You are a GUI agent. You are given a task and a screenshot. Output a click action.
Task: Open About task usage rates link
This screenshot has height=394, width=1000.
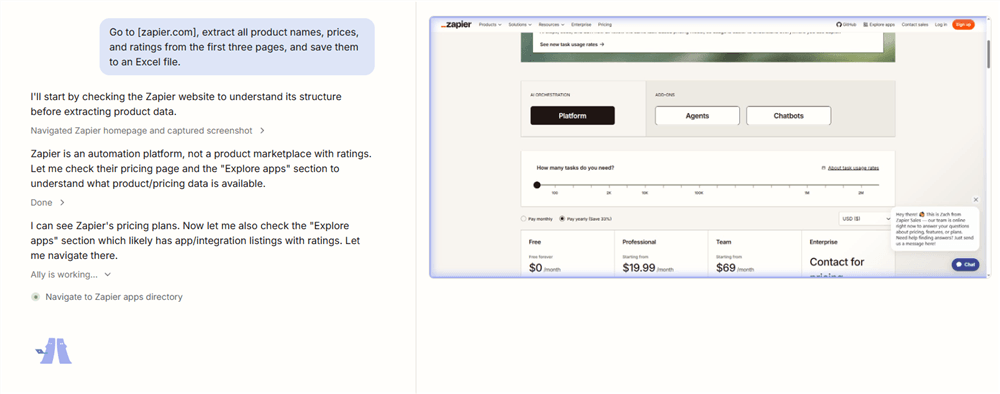[853, 168]
